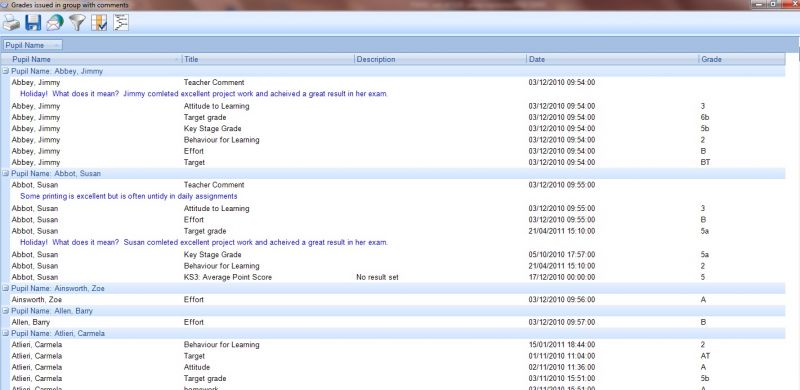Screen dimensions: 800x390
Task: Select group row 'Pupil Name: Atlieri, Carmela'
Action: (393, 333)
